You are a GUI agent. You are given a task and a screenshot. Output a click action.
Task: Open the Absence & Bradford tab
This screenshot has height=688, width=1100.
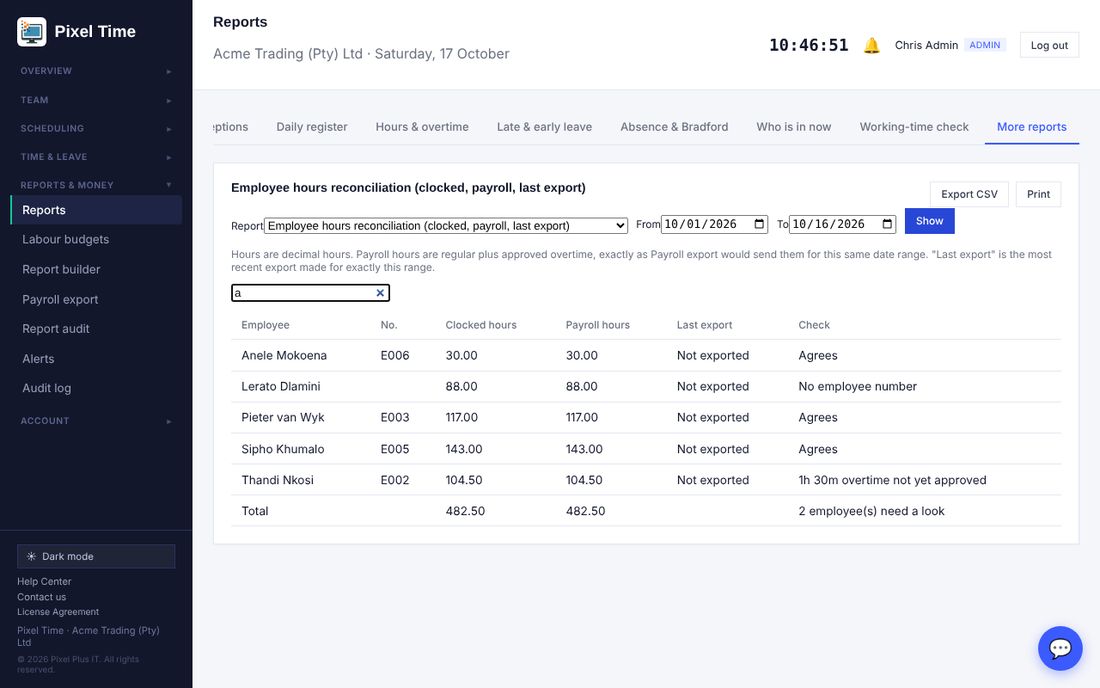[674, 127]
